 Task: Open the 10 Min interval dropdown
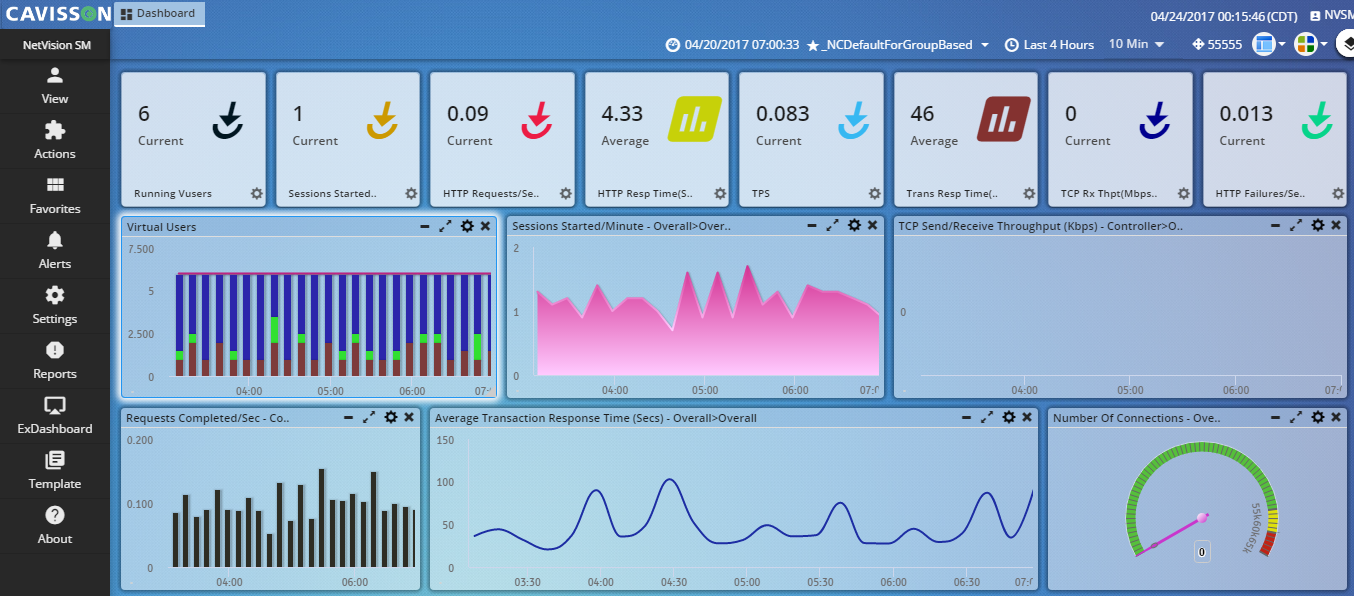coord(1137,44)
